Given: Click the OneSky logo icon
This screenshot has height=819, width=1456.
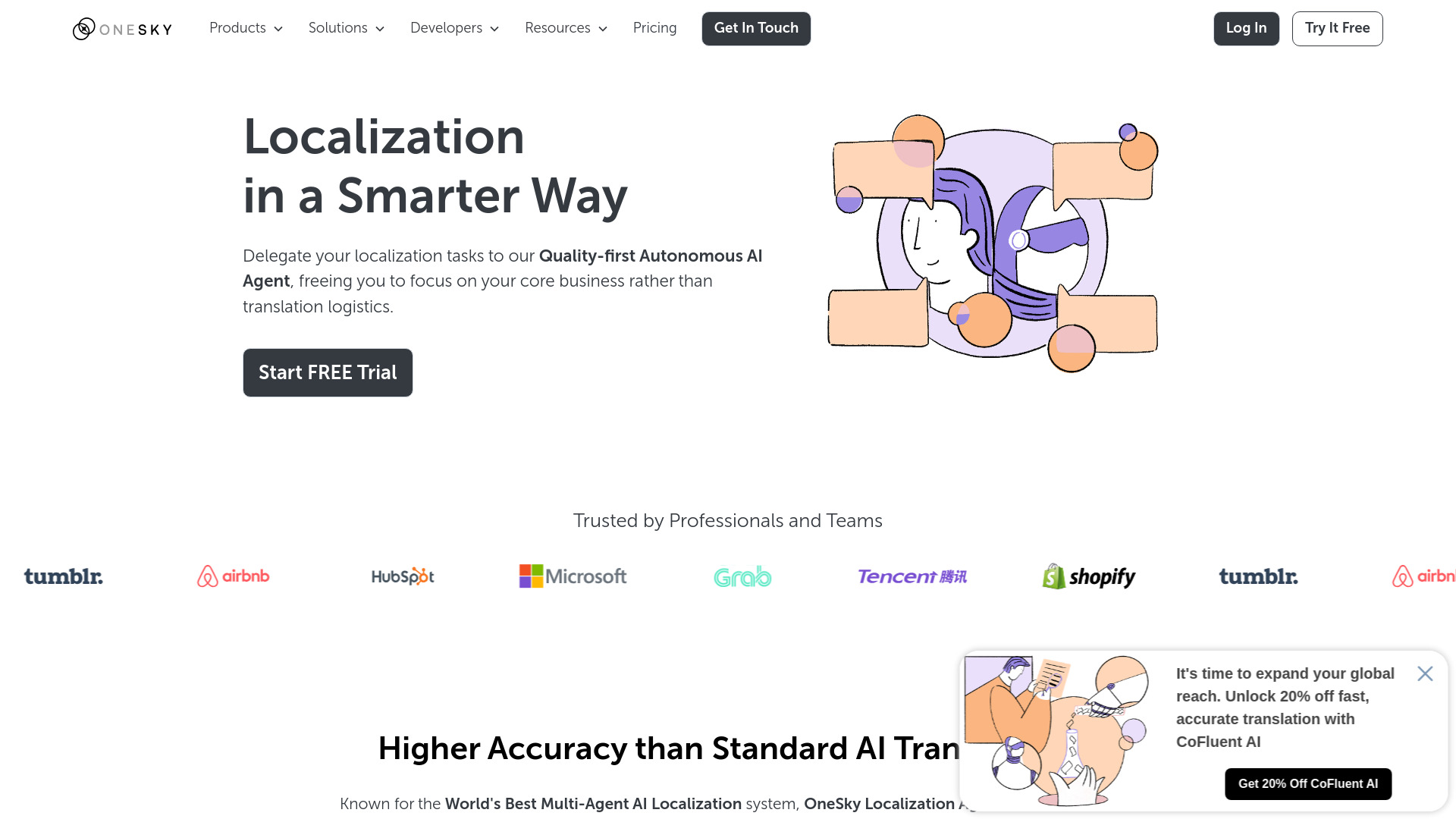Looking at the screenshot, I should coord(82,28).
